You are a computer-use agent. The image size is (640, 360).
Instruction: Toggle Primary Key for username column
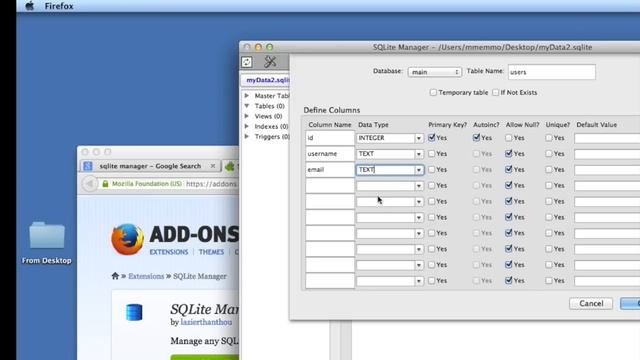pos(432,154)
